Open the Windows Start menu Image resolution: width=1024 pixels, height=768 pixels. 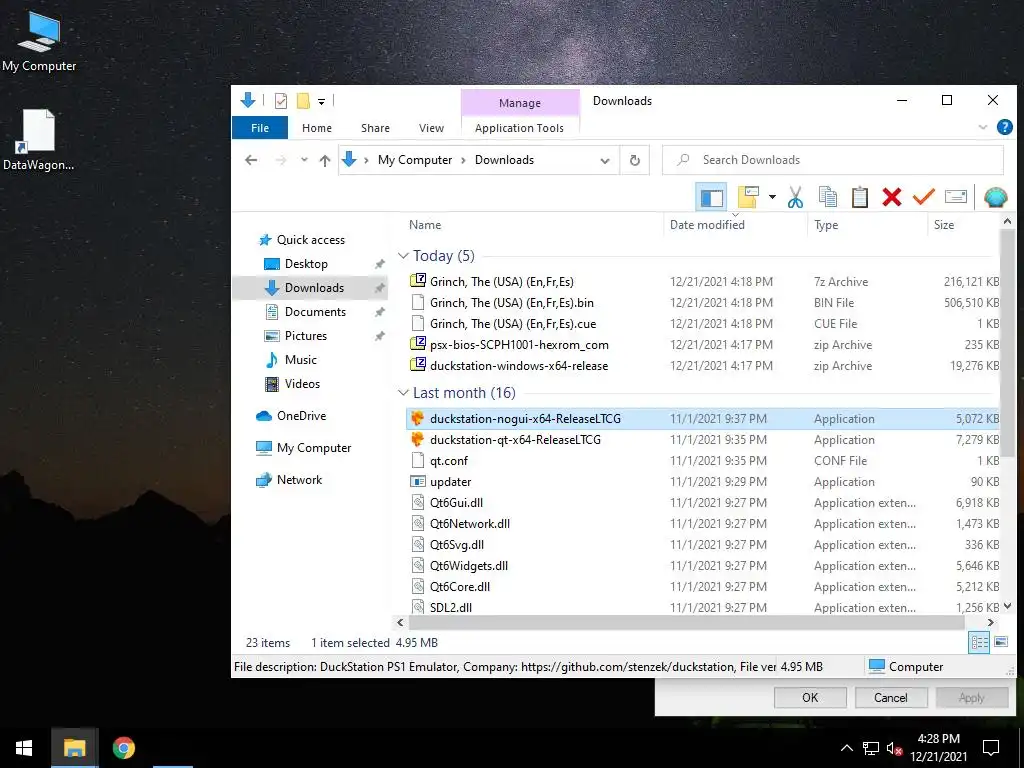point(24,748)
